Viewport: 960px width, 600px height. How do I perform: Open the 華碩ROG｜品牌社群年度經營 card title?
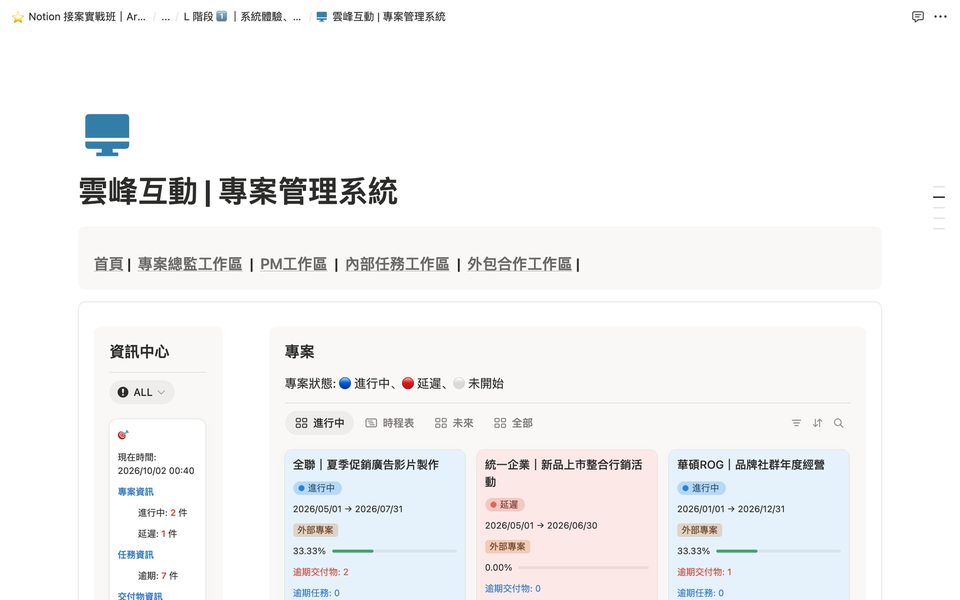pyautogui.click(x=751, y=465)
